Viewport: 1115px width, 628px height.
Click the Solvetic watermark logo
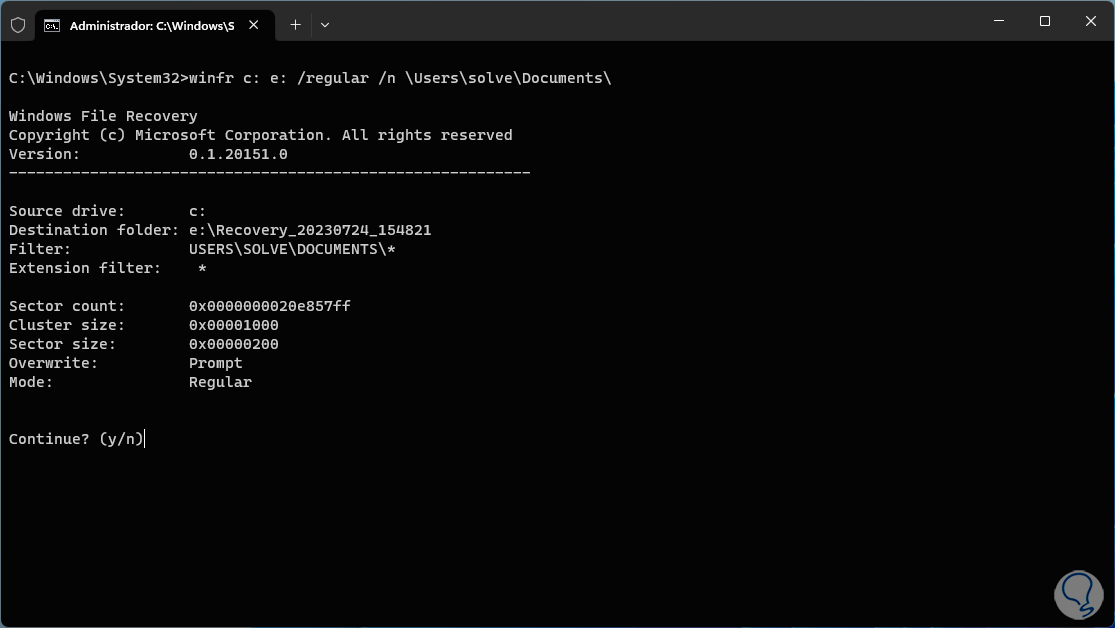[1078, 592]
